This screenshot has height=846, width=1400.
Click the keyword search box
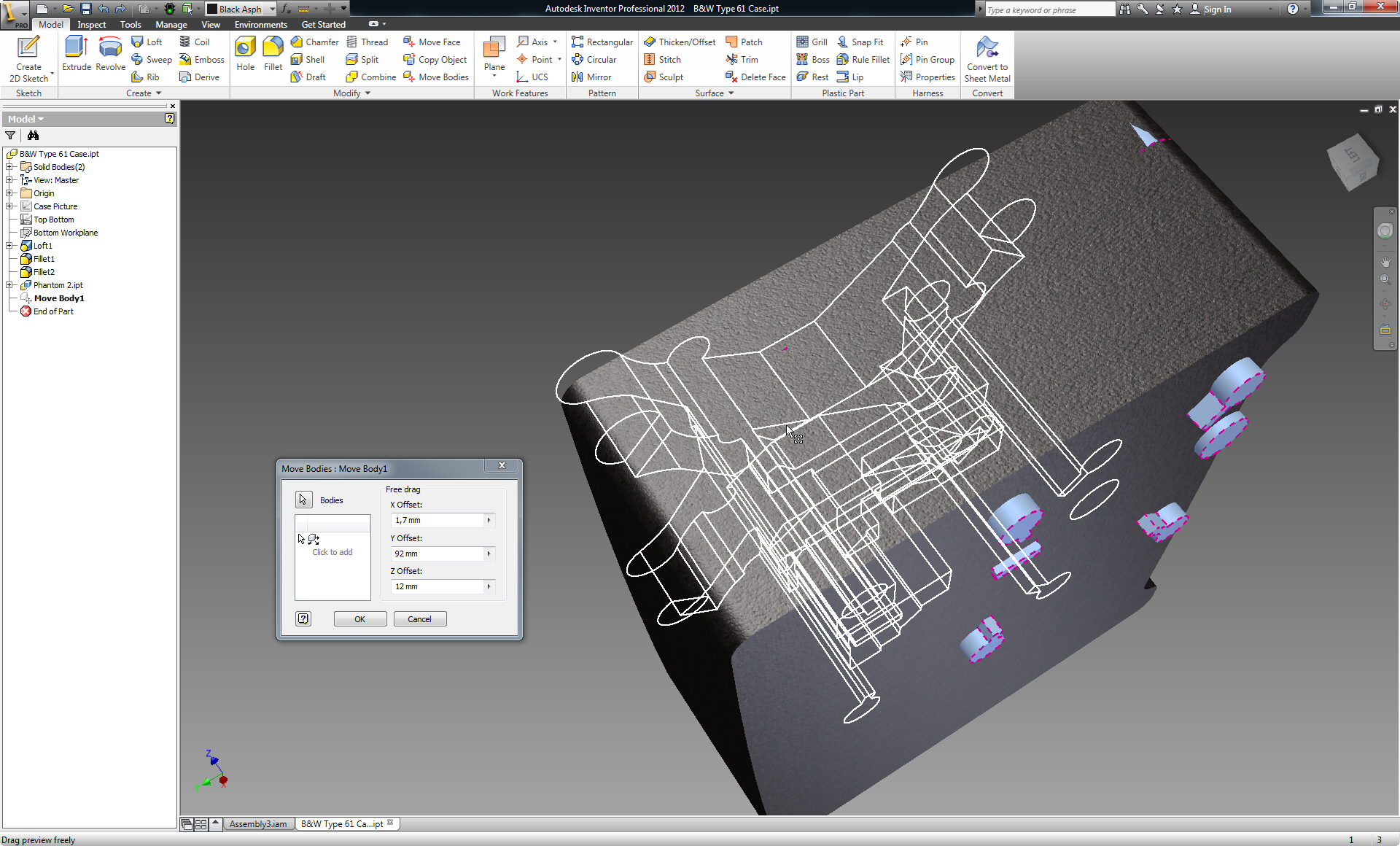click(x=1049, y=9)
